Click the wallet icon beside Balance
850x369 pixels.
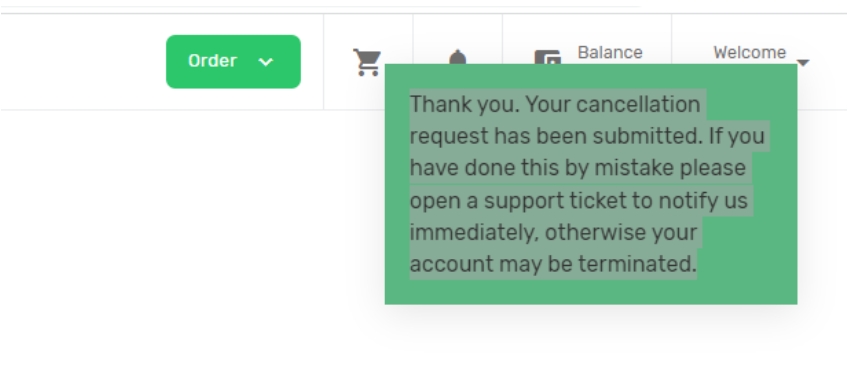pyautogui.click(x=548, y=56)
